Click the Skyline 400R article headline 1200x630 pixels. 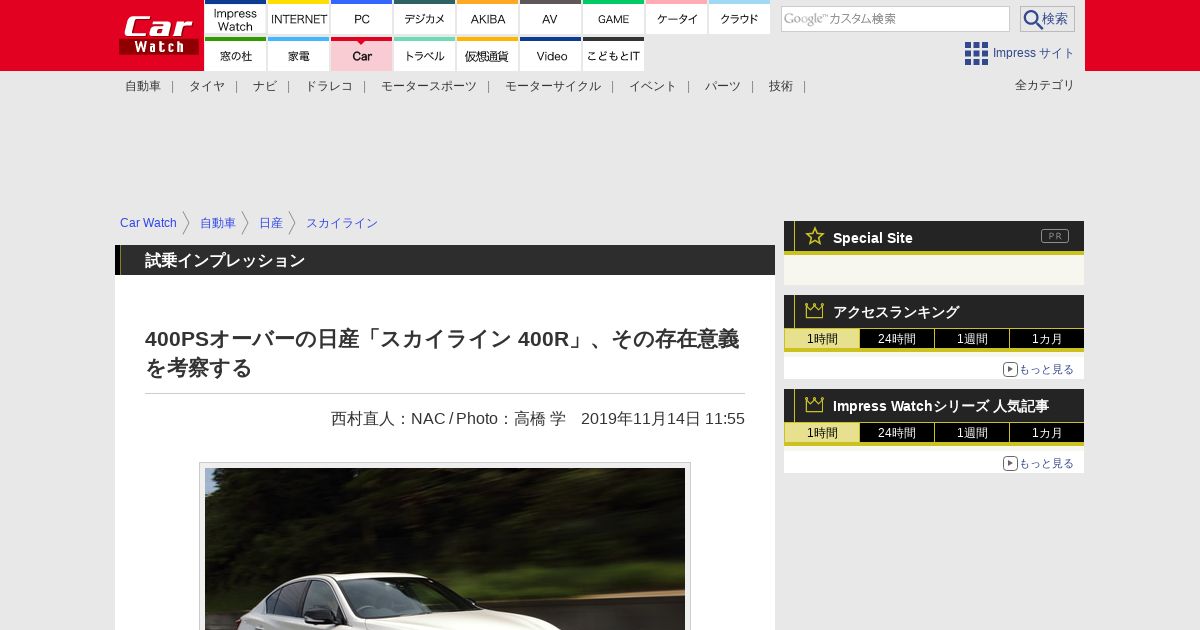[x=445, y=353]
